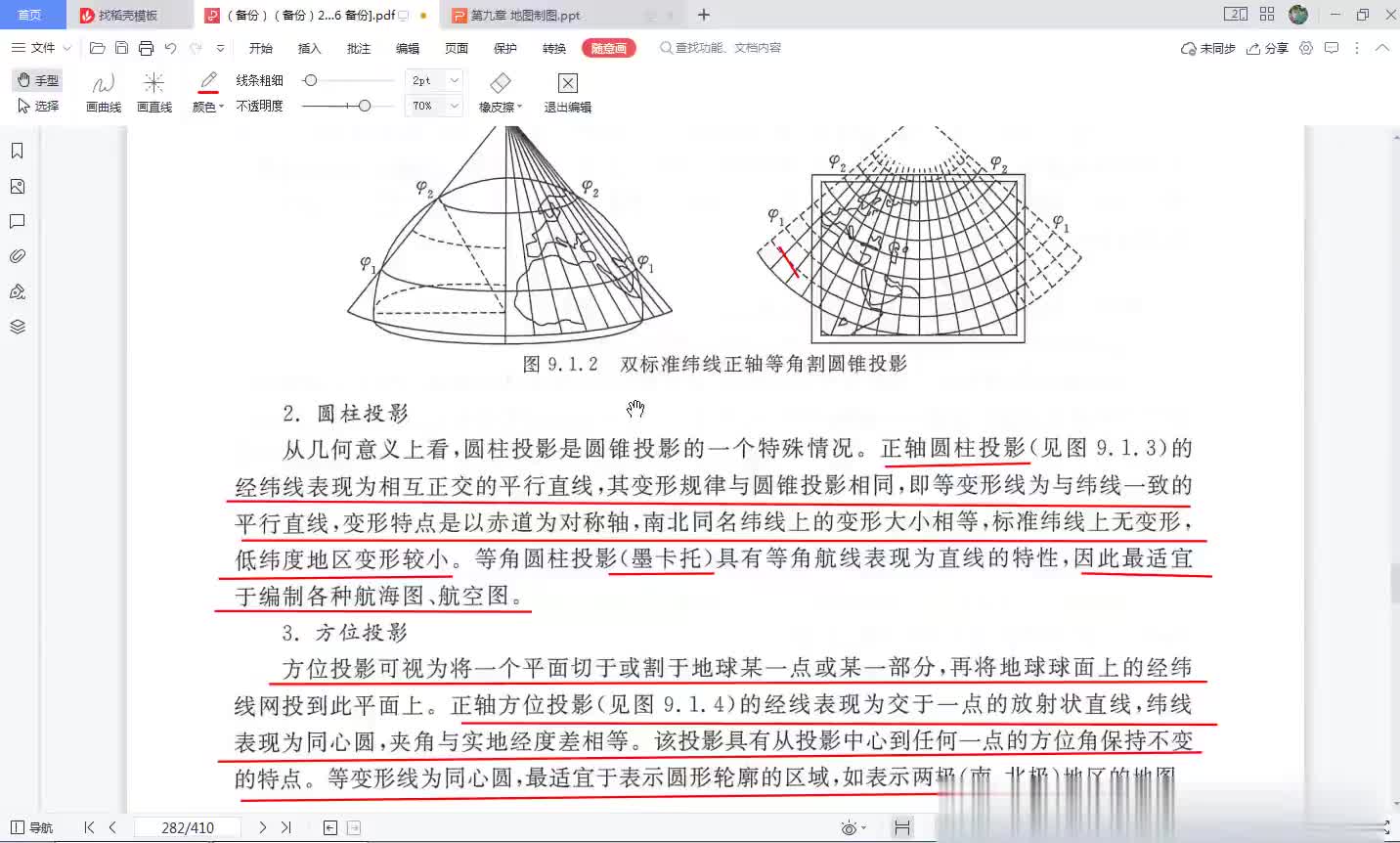This screenshot has width=1400, height=843.
Task: Click the exit editing icon (退出编辑)
Action: click(567, 91)
